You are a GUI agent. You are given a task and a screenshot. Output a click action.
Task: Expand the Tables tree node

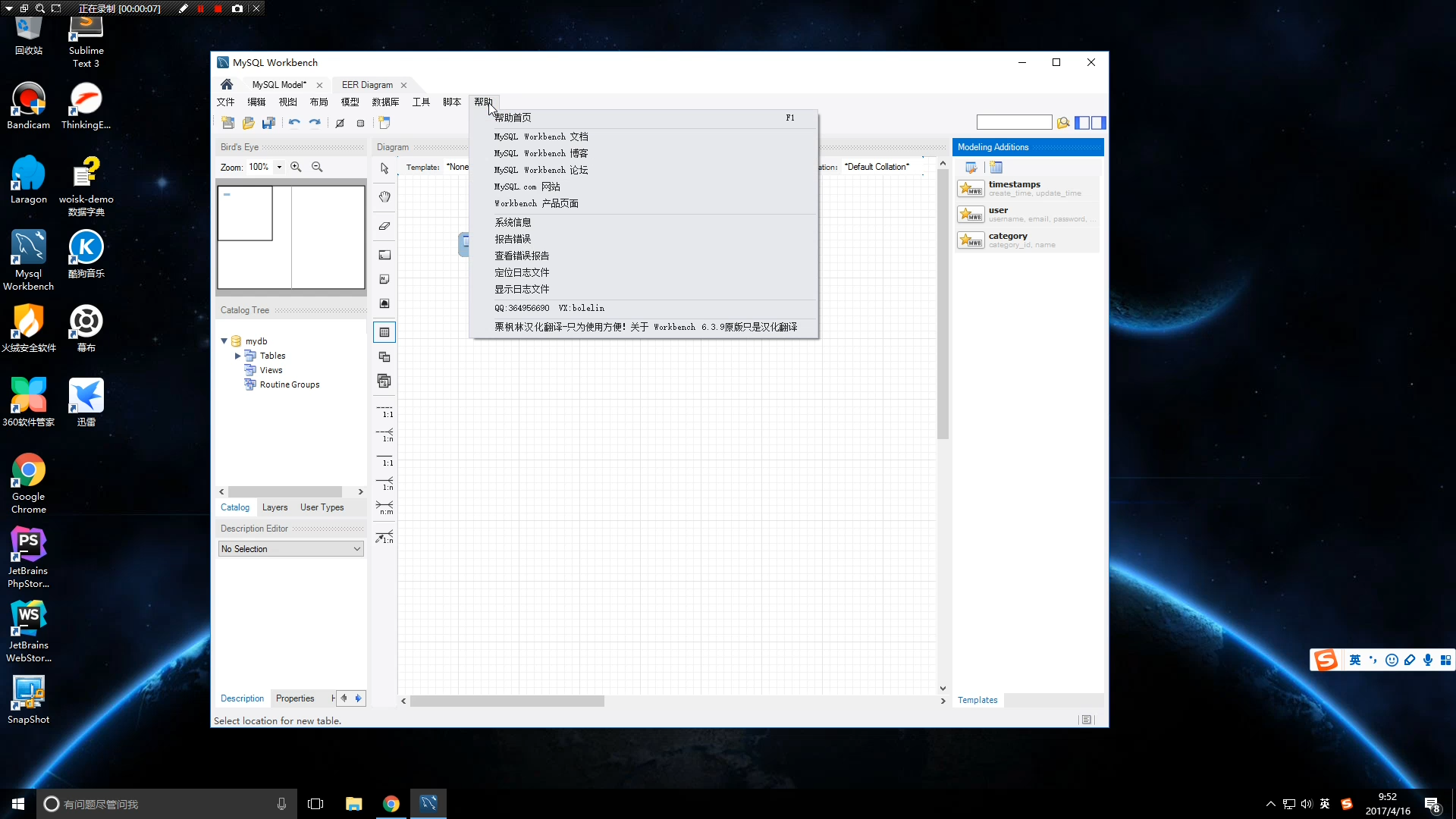(238, 356)
